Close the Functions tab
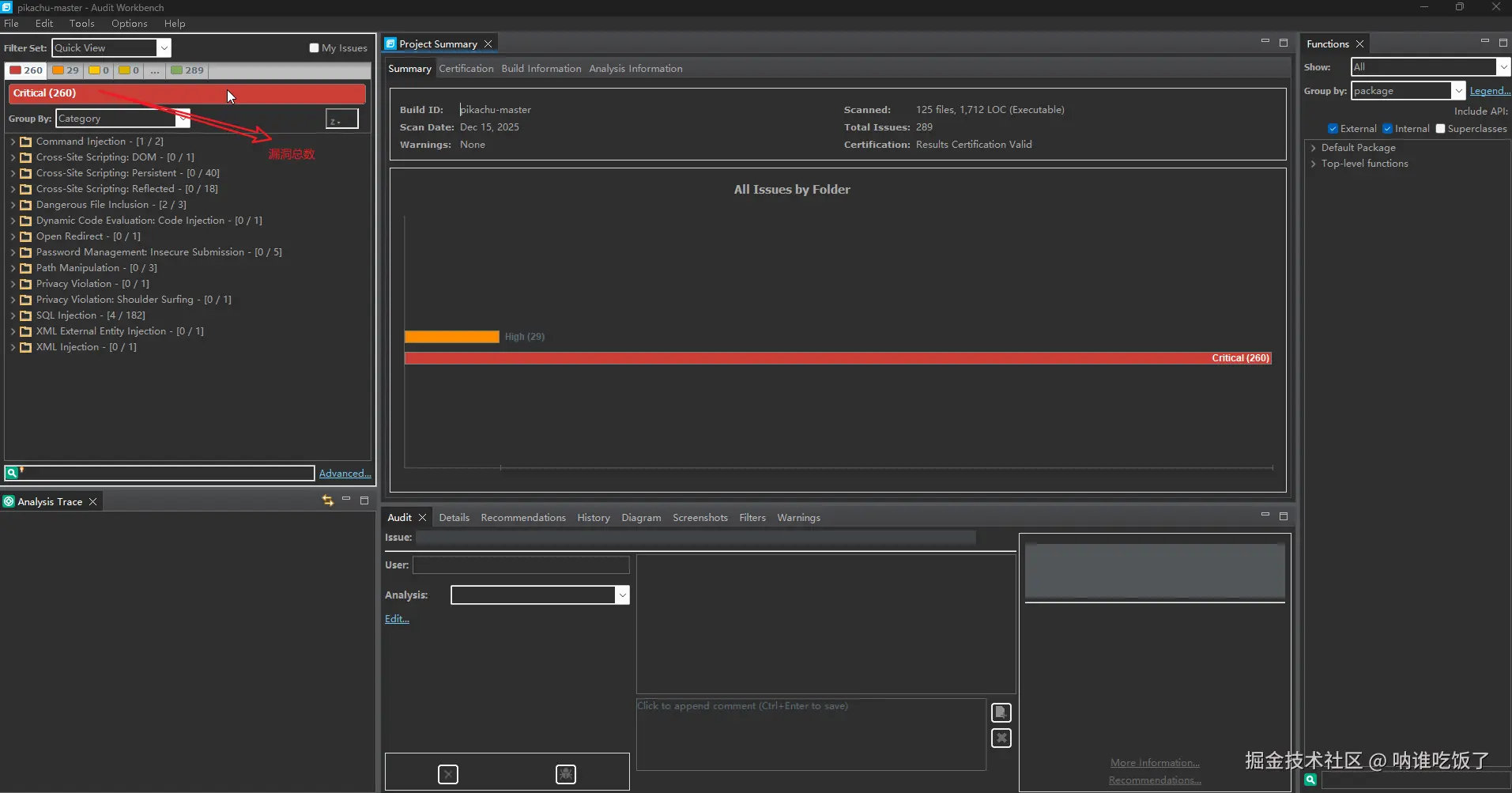Viewport: 1512px width, 793px height. pyautogui.click(x=1359, y=43)
